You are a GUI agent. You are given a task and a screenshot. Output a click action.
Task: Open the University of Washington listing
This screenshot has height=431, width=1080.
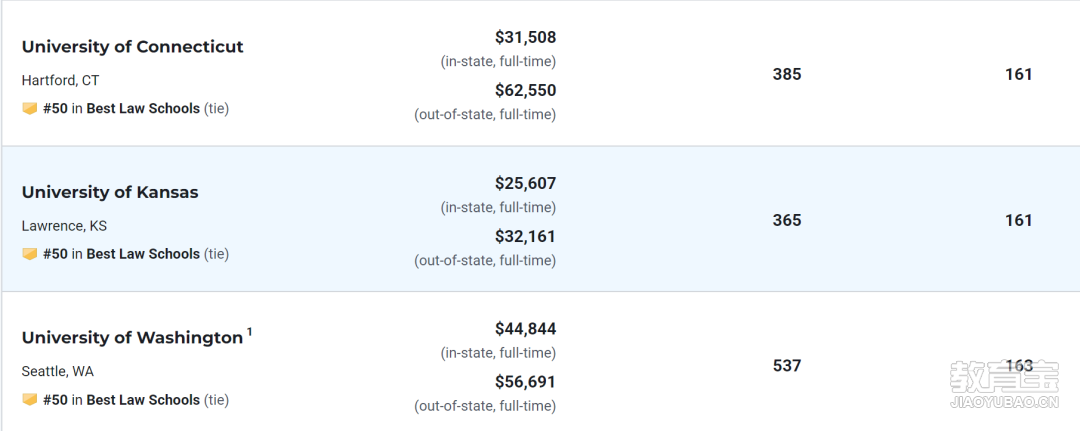(x=132, y=338)
